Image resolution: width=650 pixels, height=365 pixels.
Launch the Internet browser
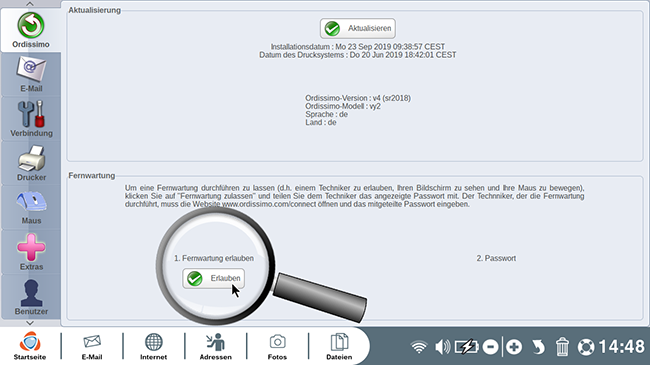point(153,346)
